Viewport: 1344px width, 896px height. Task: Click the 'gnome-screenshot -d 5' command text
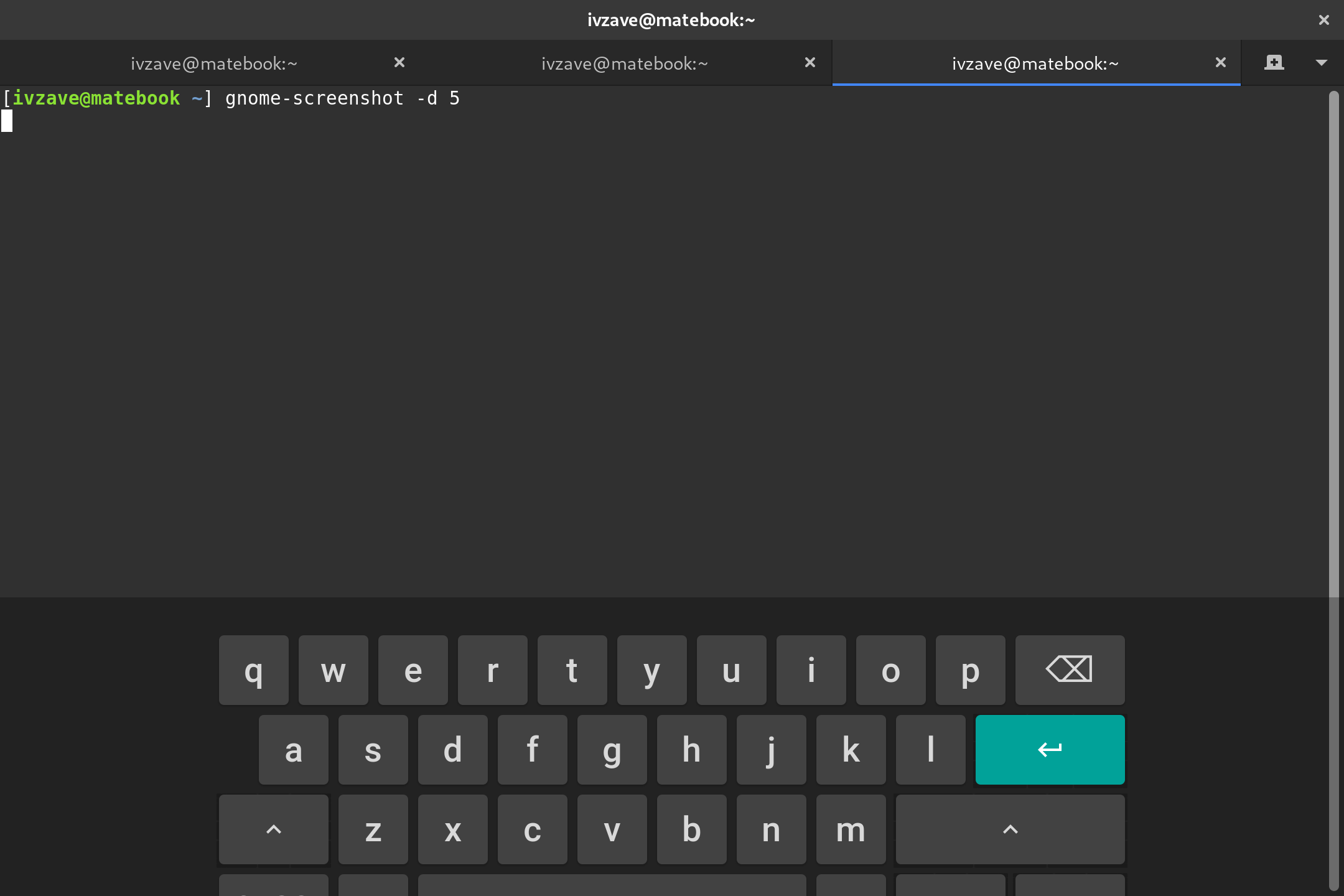pyautogui.click(x=342, y=98)
